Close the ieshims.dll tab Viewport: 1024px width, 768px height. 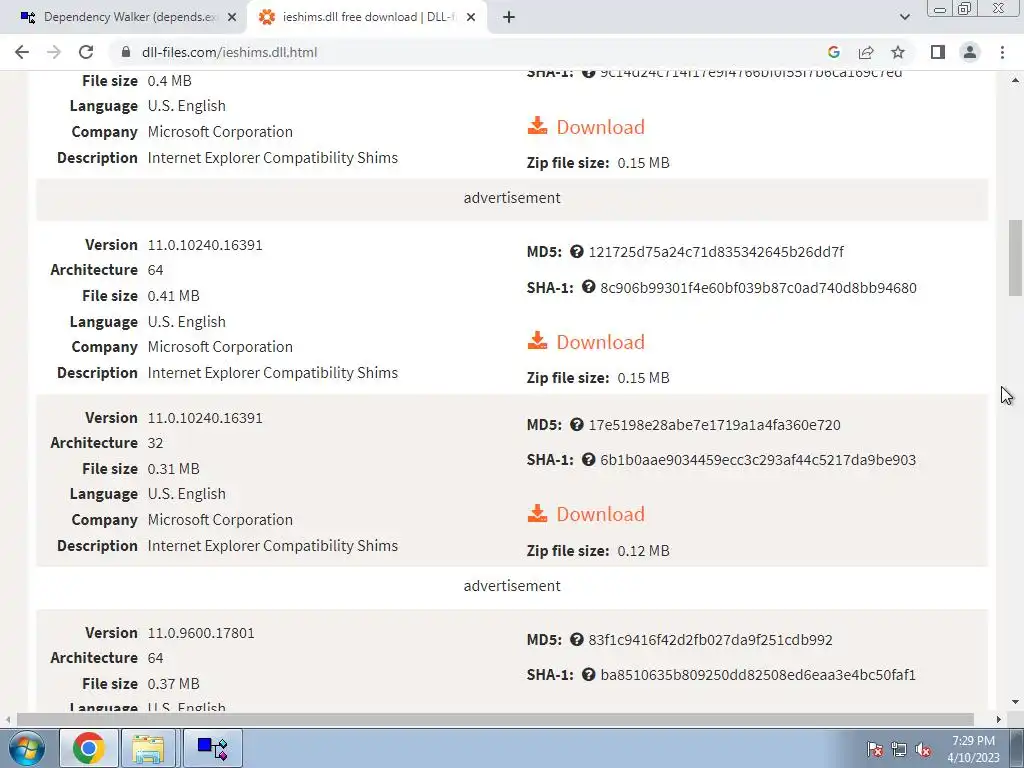471,17
